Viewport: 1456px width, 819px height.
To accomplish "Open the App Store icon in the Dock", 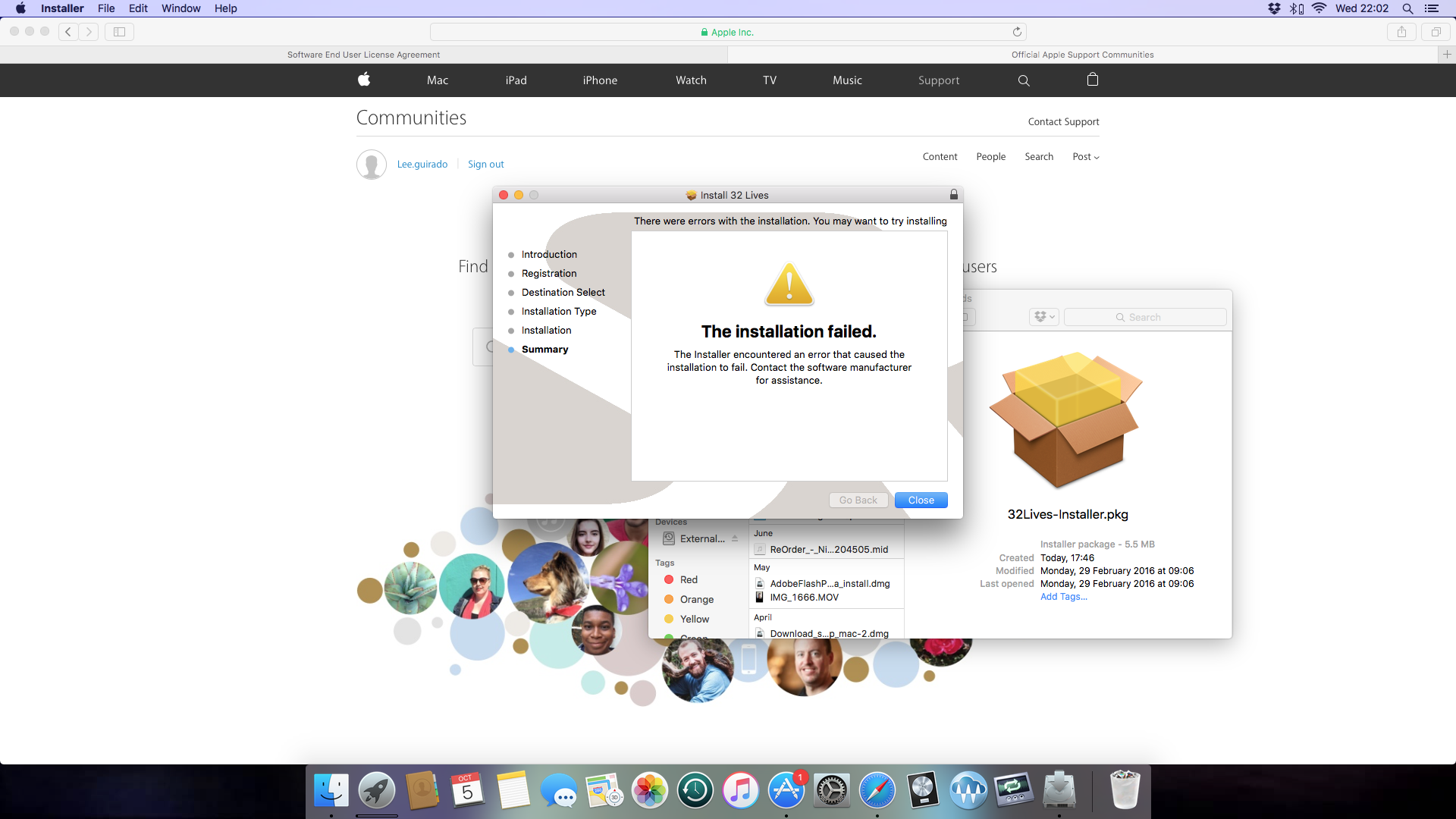I will point(786,791).
